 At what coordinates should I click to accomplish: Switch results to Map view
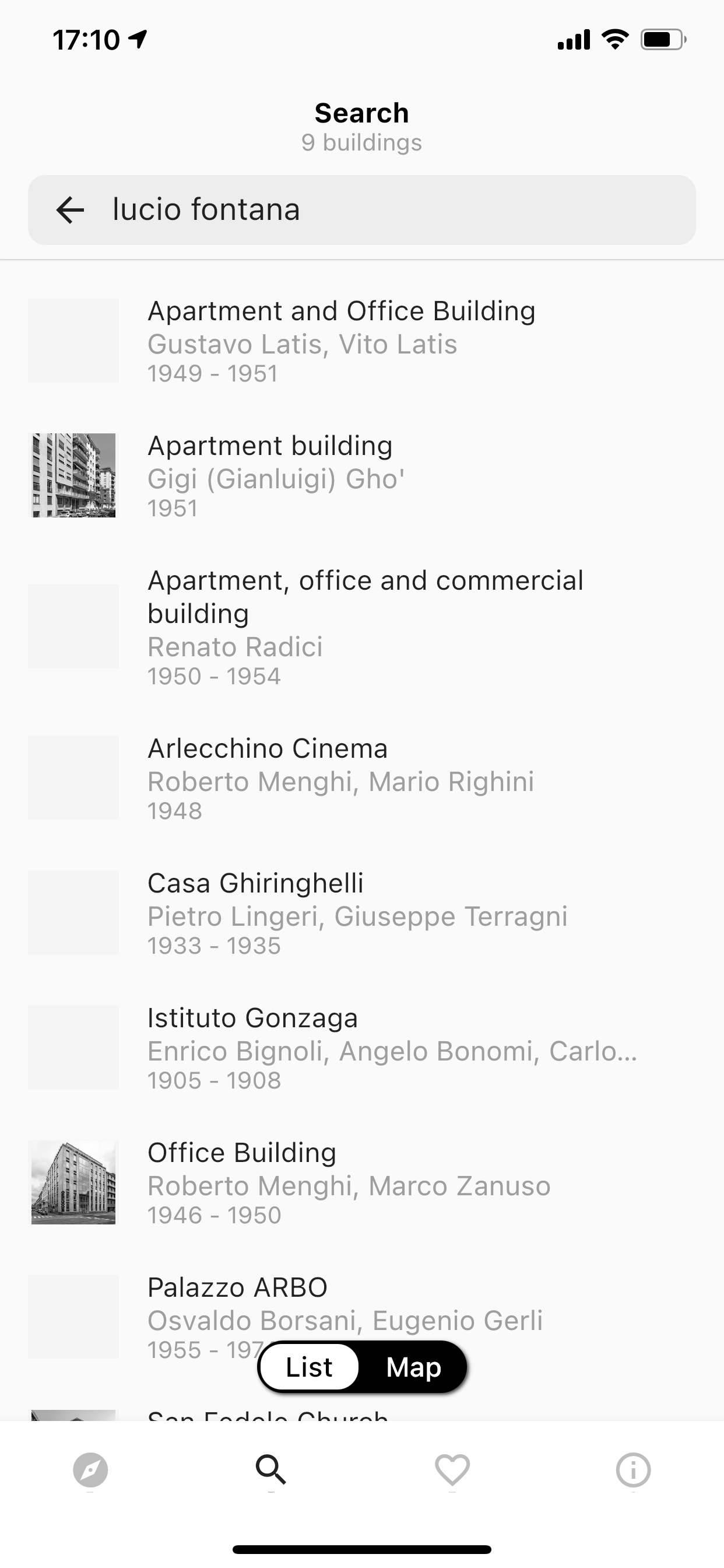pos(414,1367)
